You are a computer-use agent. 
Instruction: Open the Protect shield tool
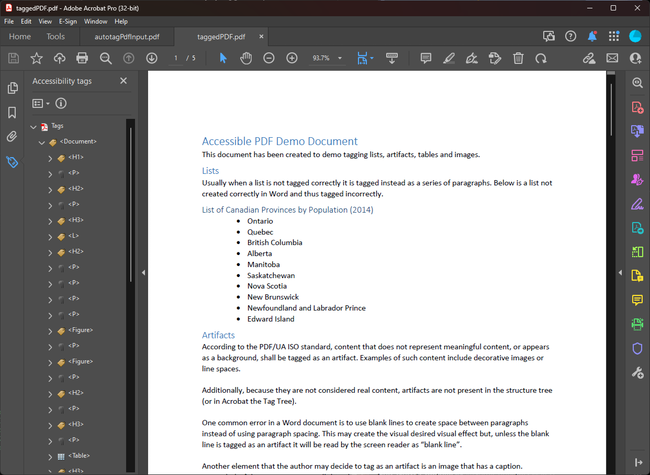coord(637,348)
